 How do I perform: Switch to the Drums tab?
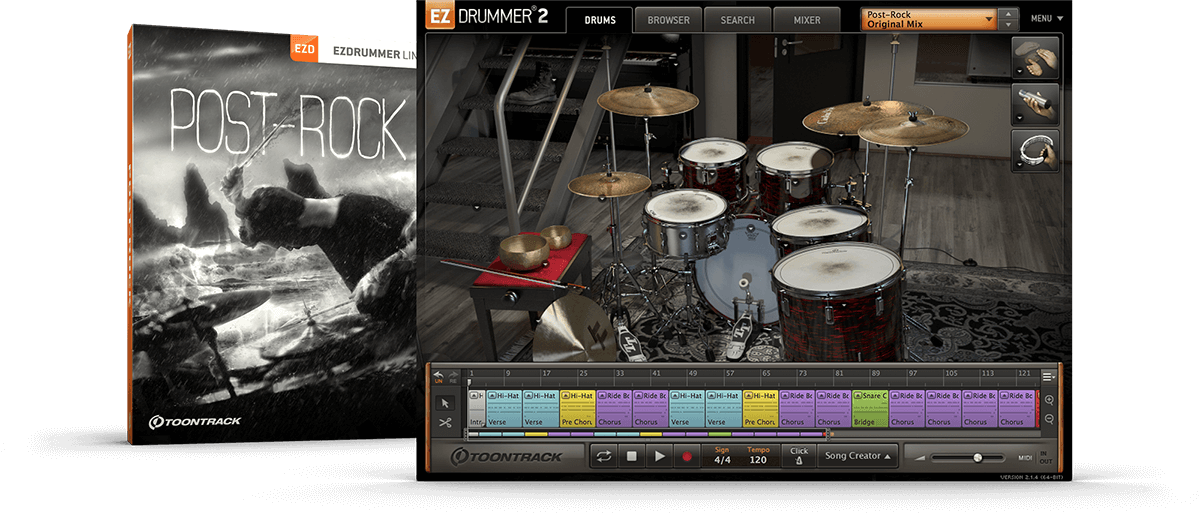coord(599,19)
